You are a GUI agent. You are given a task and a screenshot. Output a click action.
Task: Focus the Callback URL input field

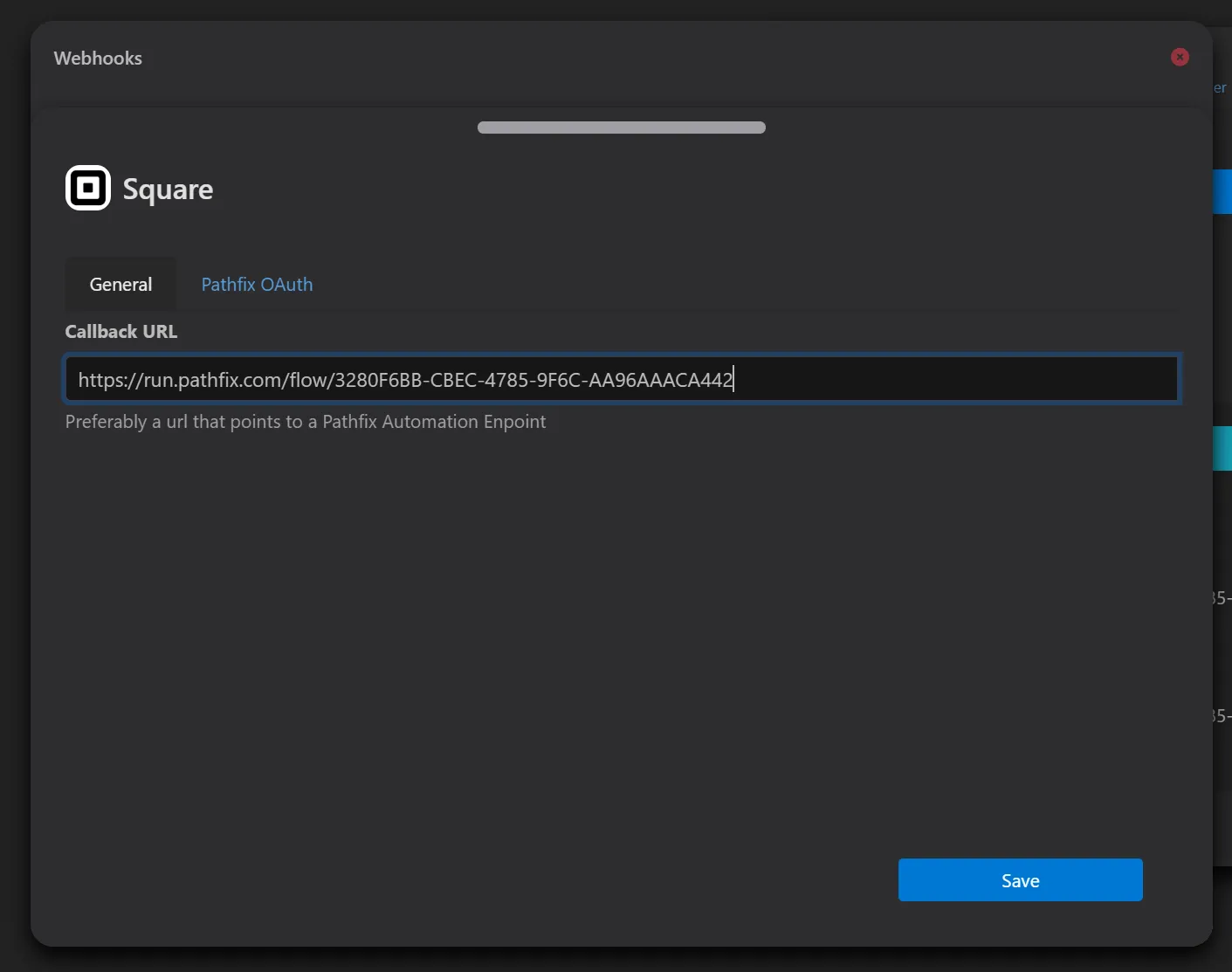[622, 379]
